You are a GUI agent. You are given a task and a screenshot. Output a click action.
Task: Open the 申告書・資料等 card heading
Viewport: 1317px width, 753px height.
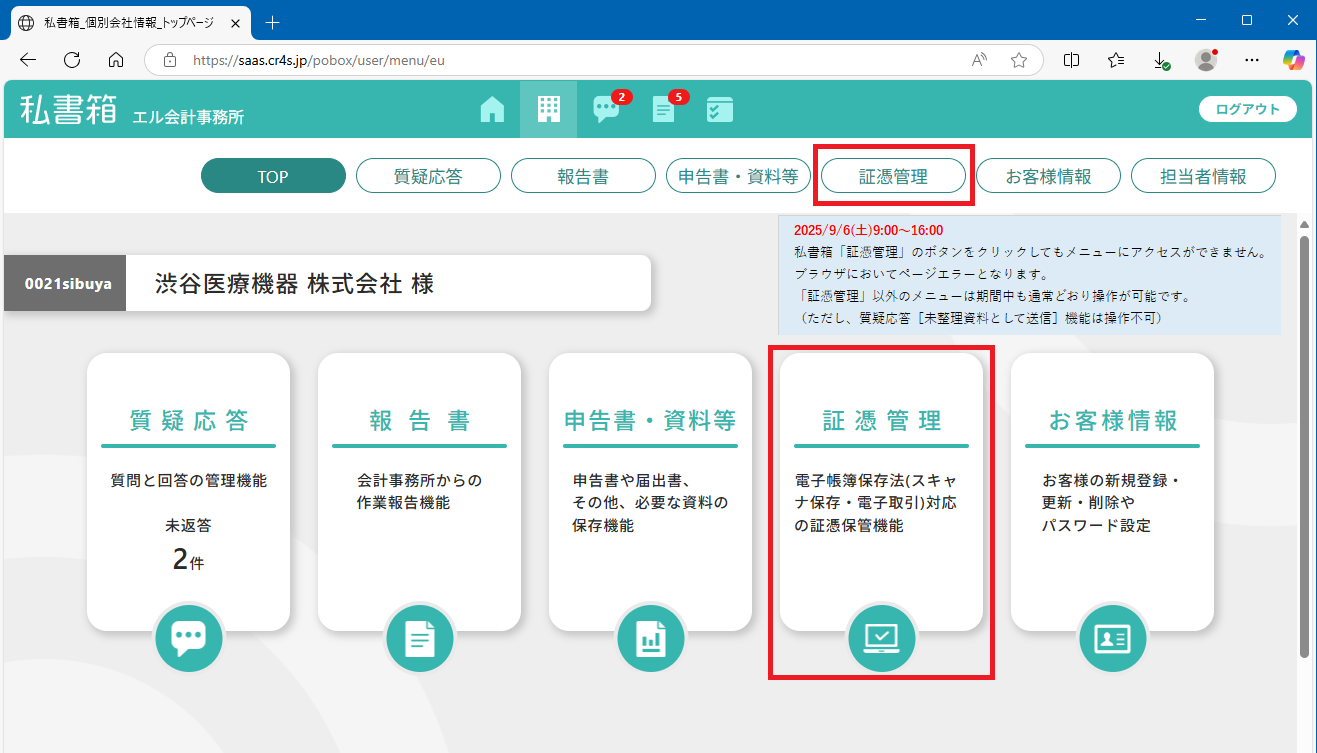(x=650, y=421)
